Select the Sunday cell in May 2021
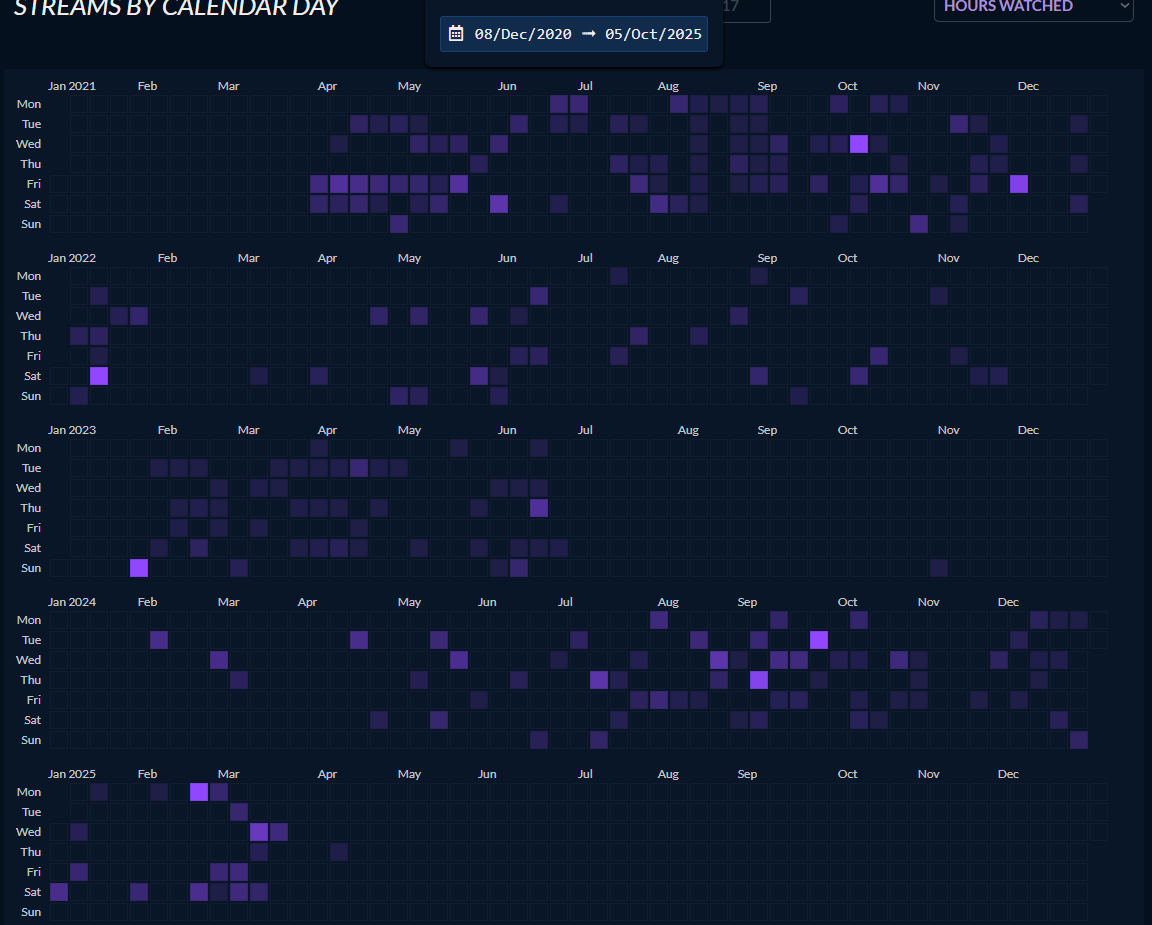This screenshot has width=1152, height=925. (x=399, y=223)
